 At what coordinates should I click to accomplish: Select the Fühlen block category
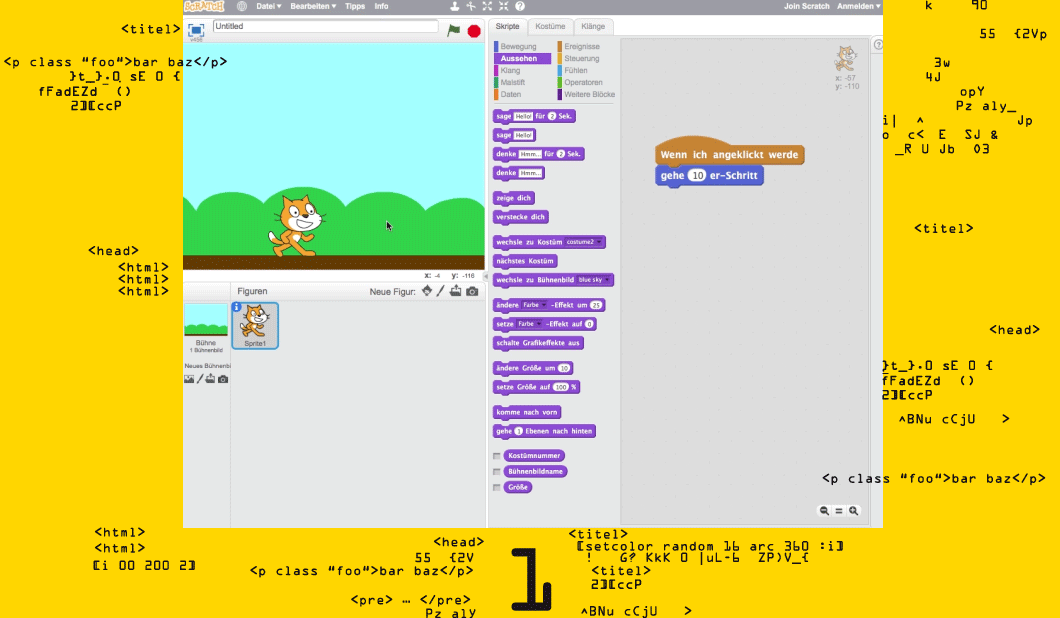pyautogui.click(x=575, y=70)
